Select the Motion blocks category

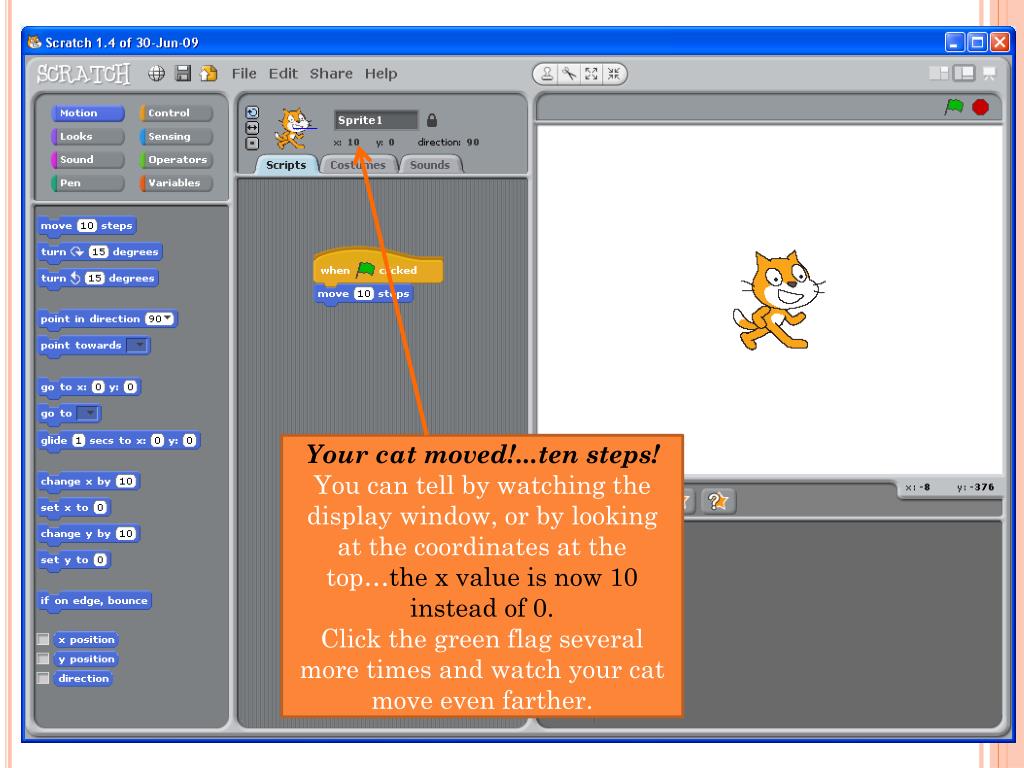tap(88, 113)
